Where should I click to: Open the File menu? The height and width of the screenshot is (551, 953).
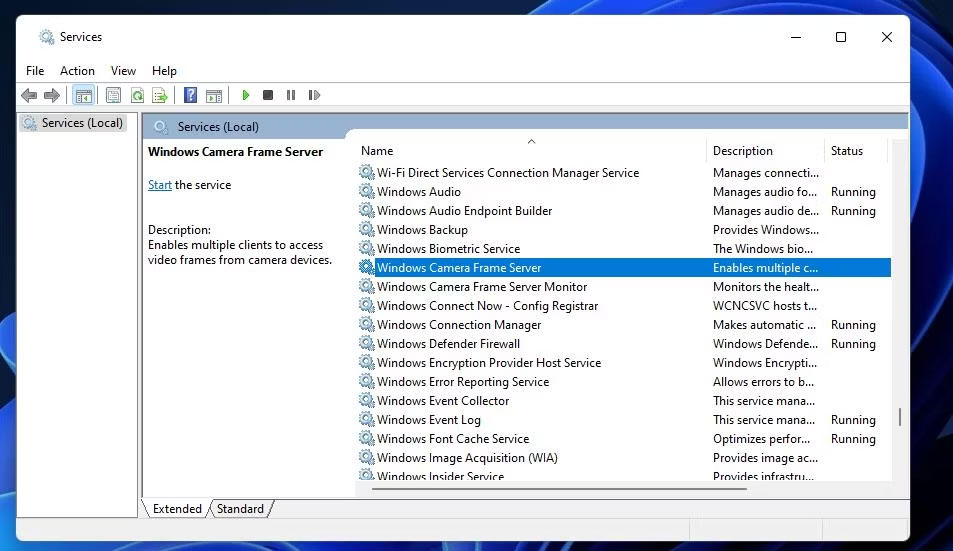pyautogui.click(x=35, y=71)
